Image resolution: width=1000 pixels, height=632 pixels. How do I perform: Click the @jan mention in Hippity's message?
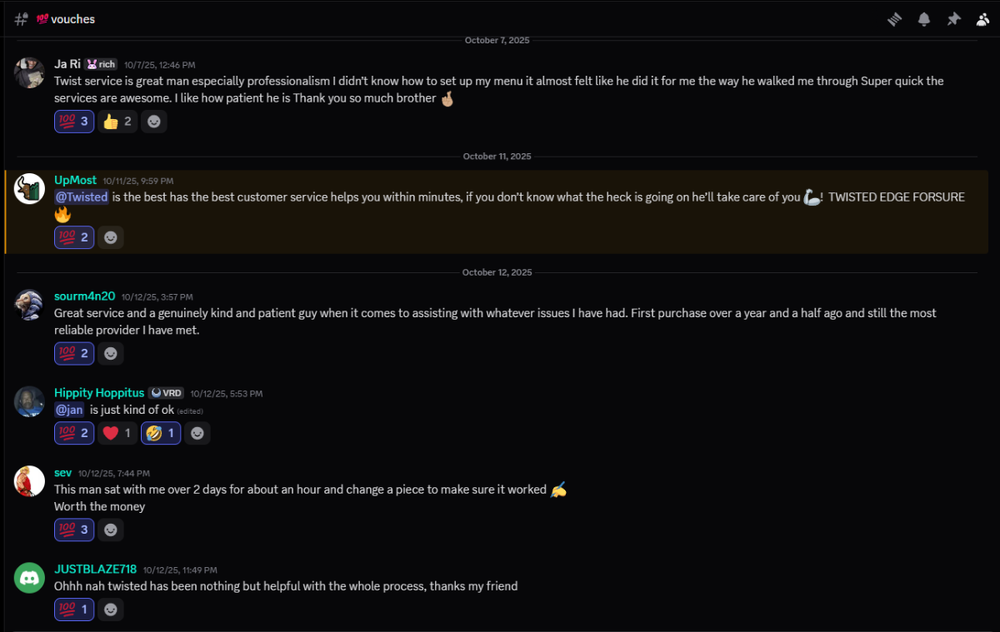pos(69,410)
